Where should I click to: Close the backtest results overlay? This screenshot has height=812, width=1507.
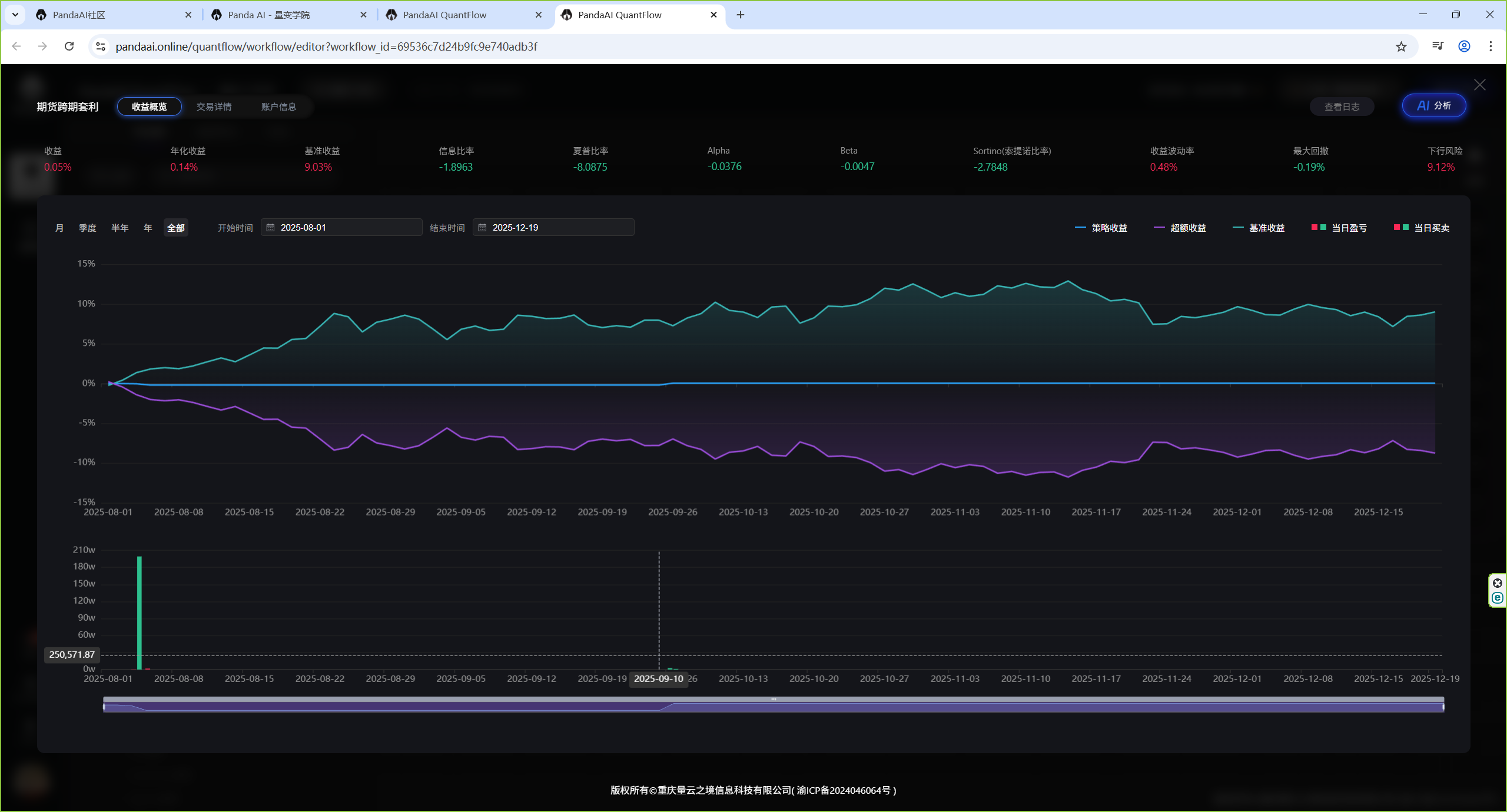[1479, 85]
